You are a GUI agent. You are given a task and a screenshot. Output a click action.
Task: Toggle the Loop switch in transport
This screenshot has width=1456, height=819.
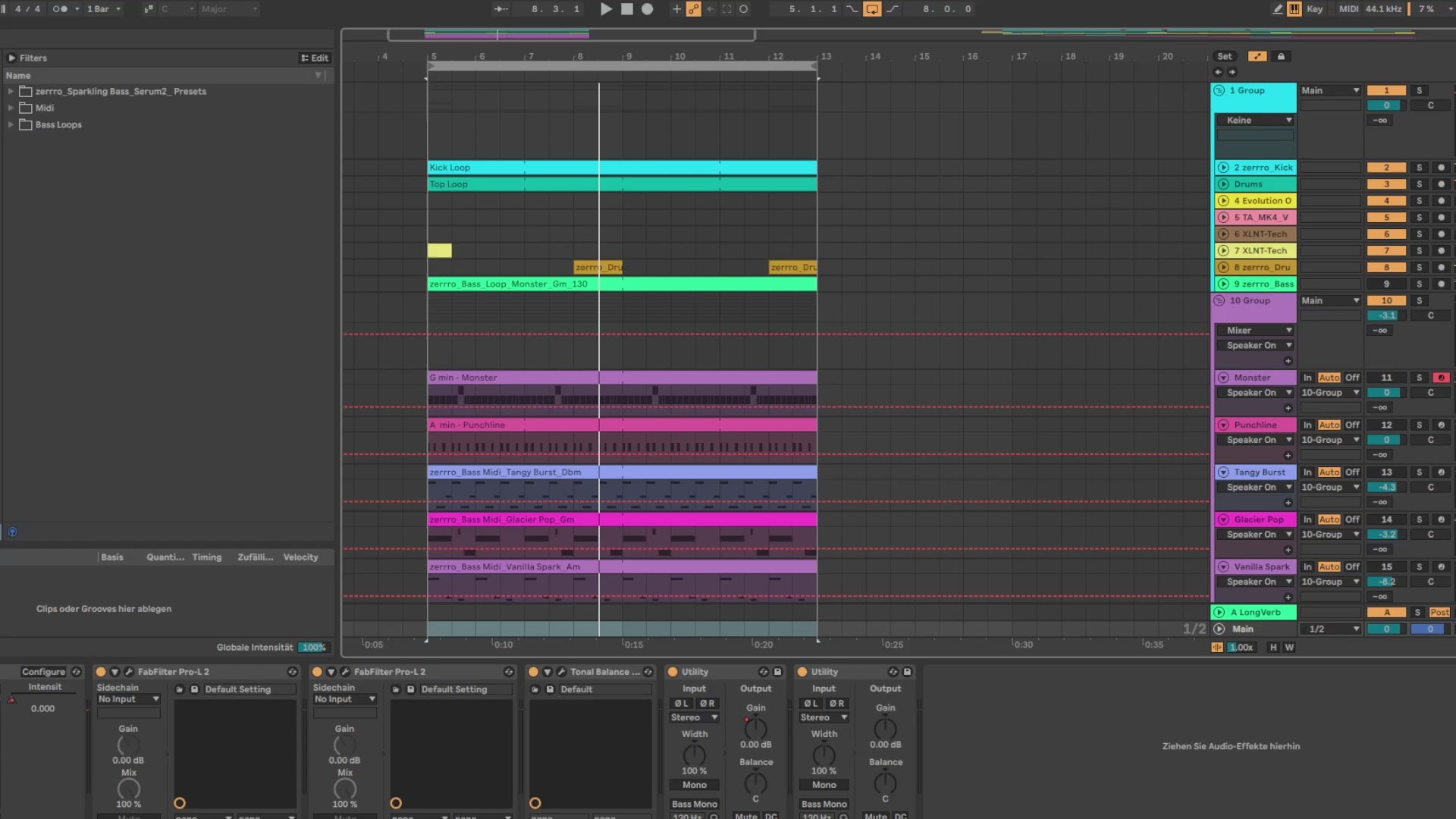(x=872, y=9)
